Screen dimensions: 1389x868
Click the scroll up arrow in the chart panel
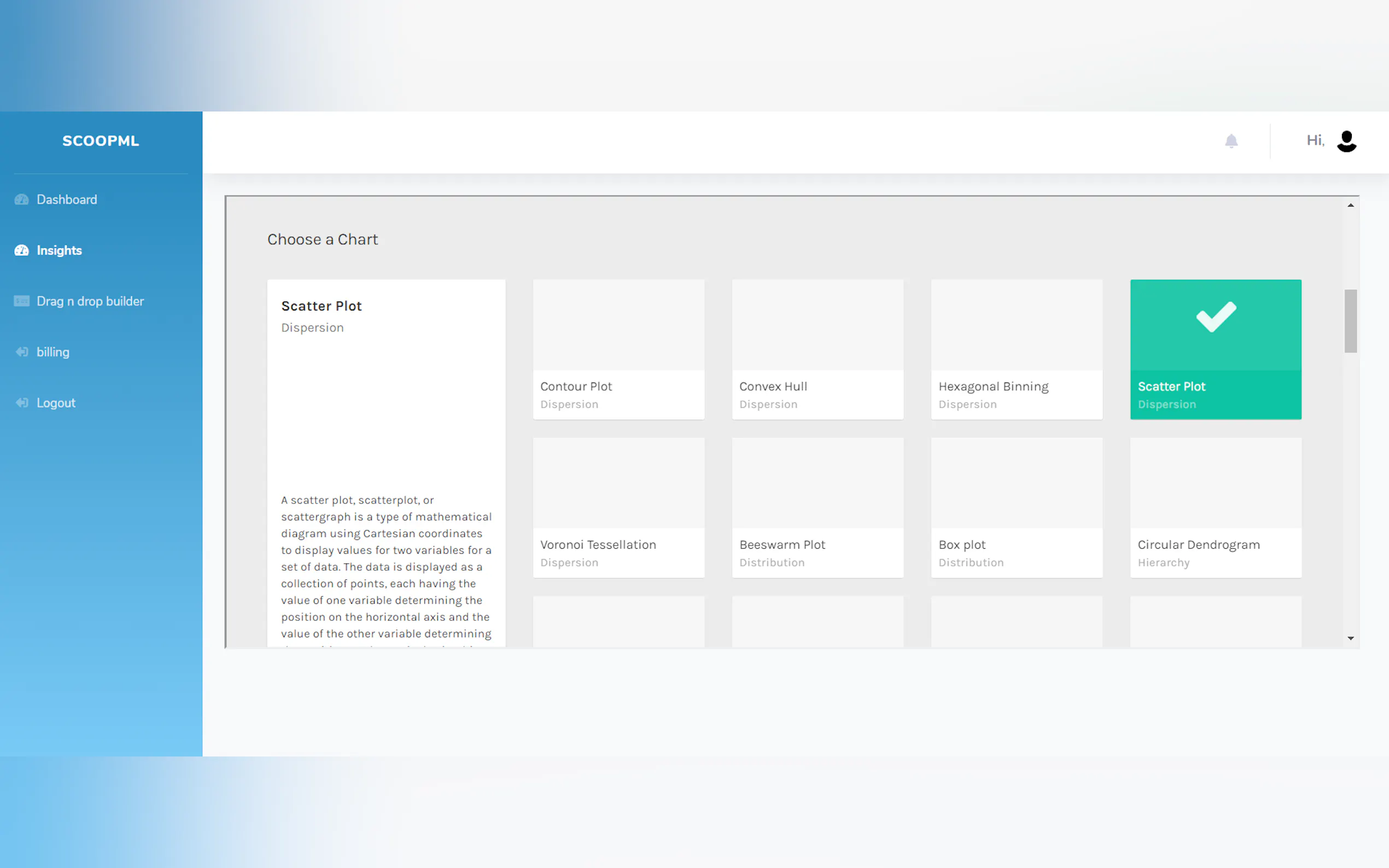[x=1350, y=206]
